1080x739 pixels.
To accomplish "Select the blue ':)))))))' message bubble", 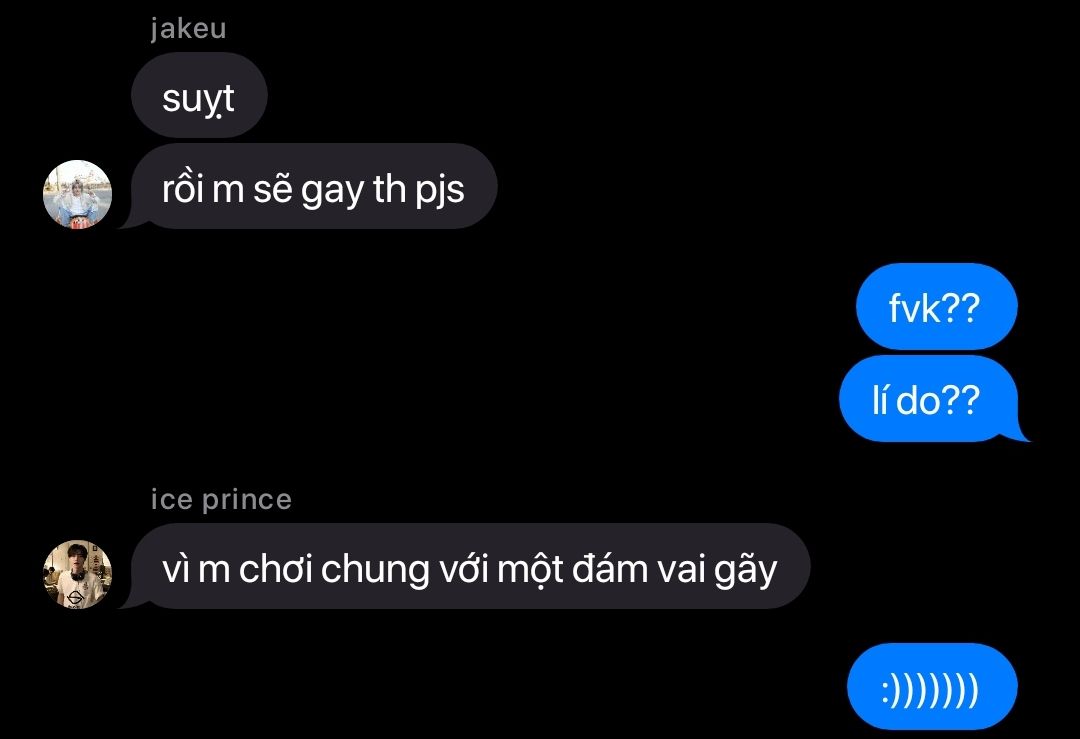I will pyautogui.click(x=932, y=687).
